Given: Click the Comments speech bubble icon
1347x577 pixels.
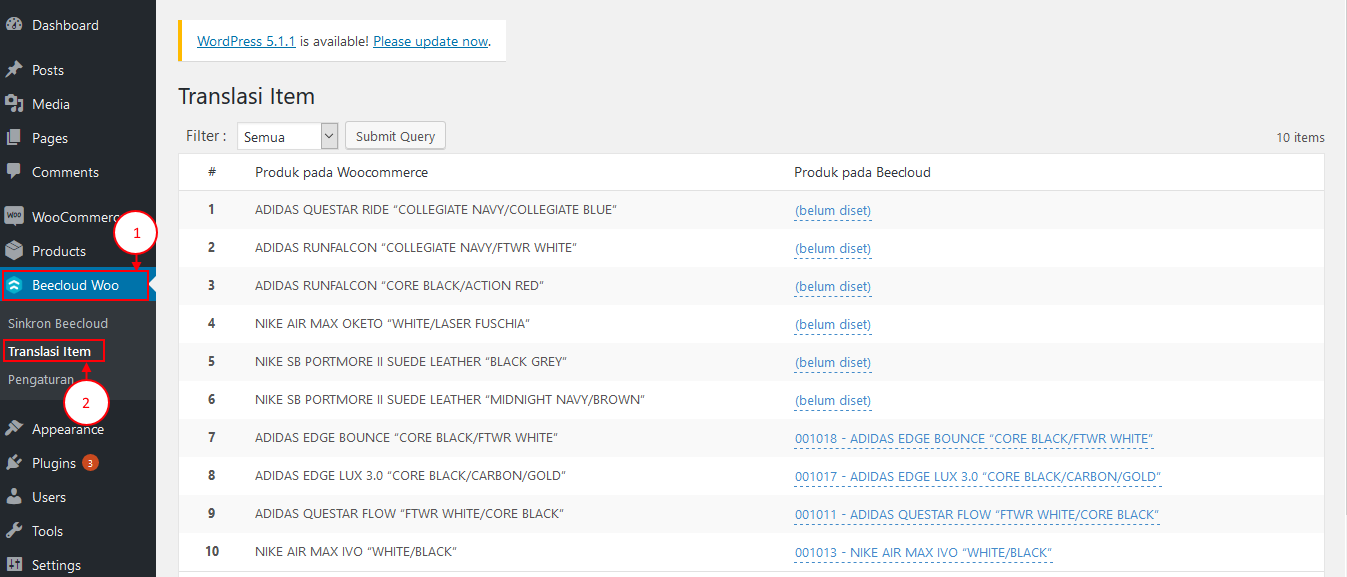Looking at the screenshot, I should [14, 172].
